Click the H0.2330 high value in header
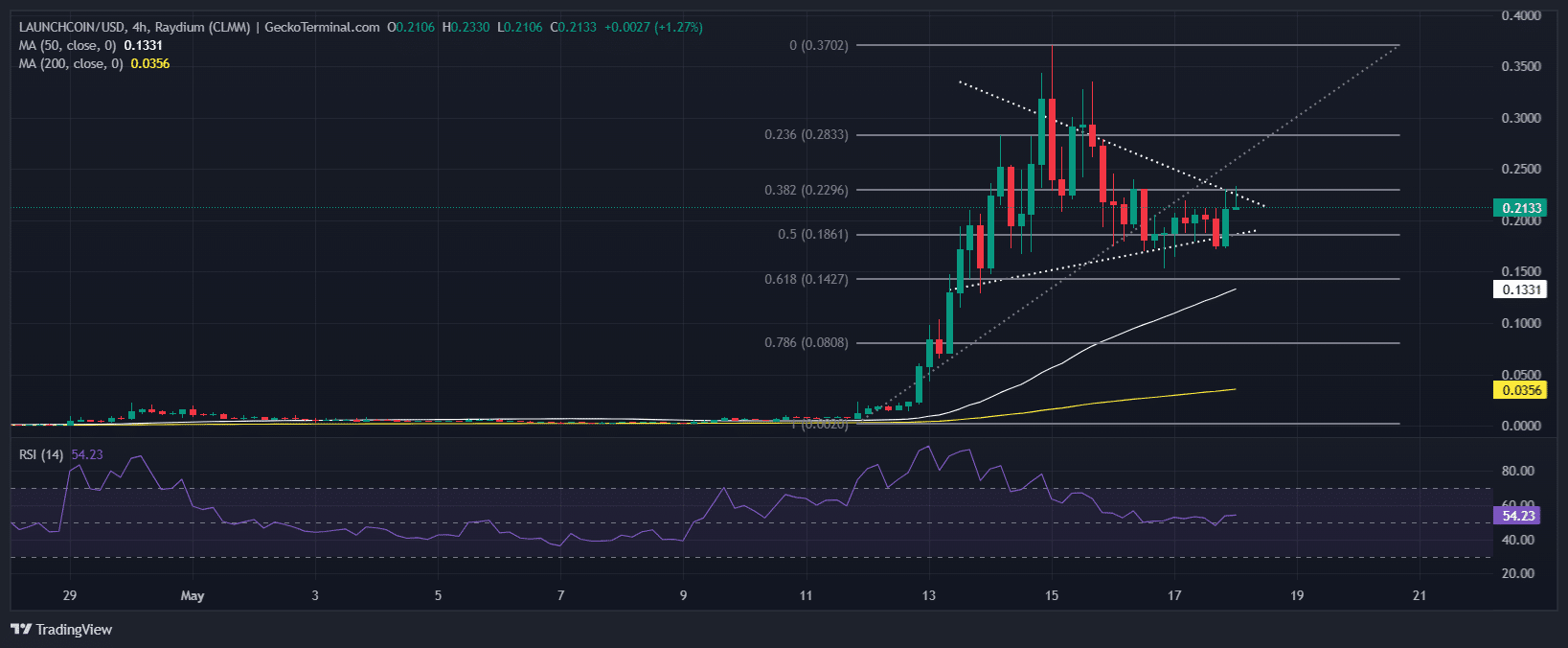The image size is (1568, 648). (466, 27)
